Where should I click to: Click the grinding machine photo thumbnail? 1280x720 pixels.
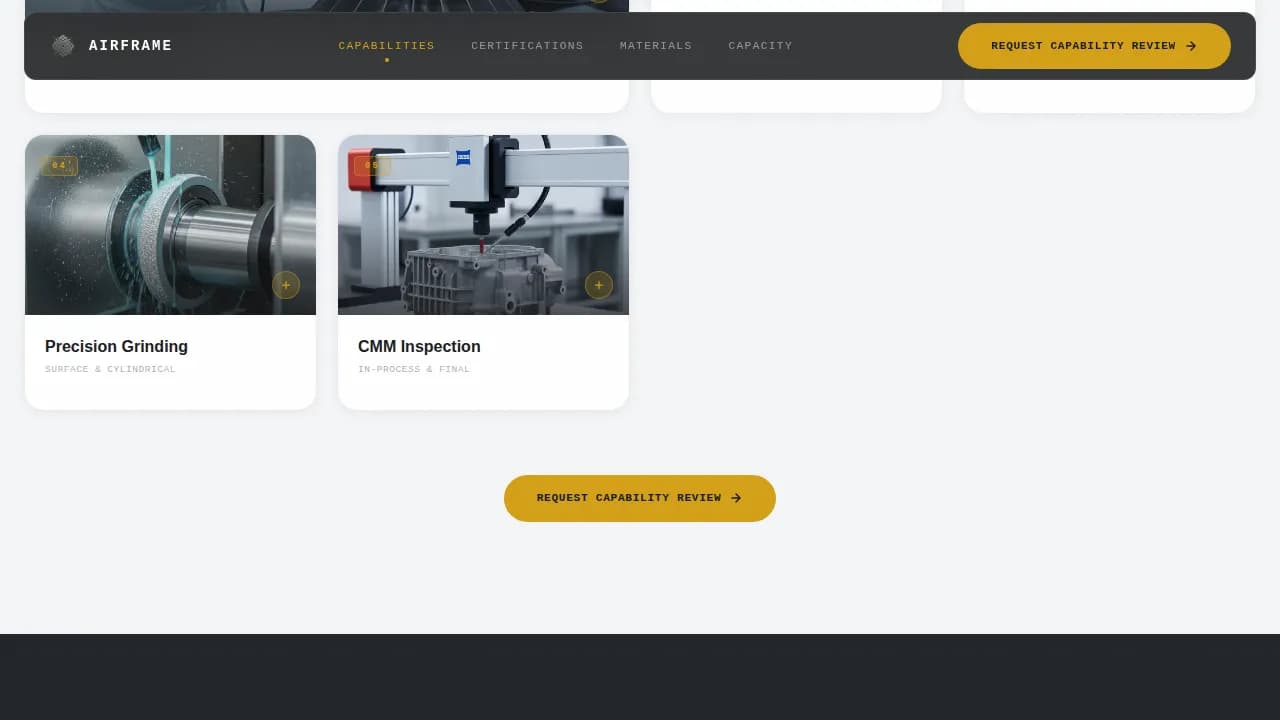click(170, 224)
